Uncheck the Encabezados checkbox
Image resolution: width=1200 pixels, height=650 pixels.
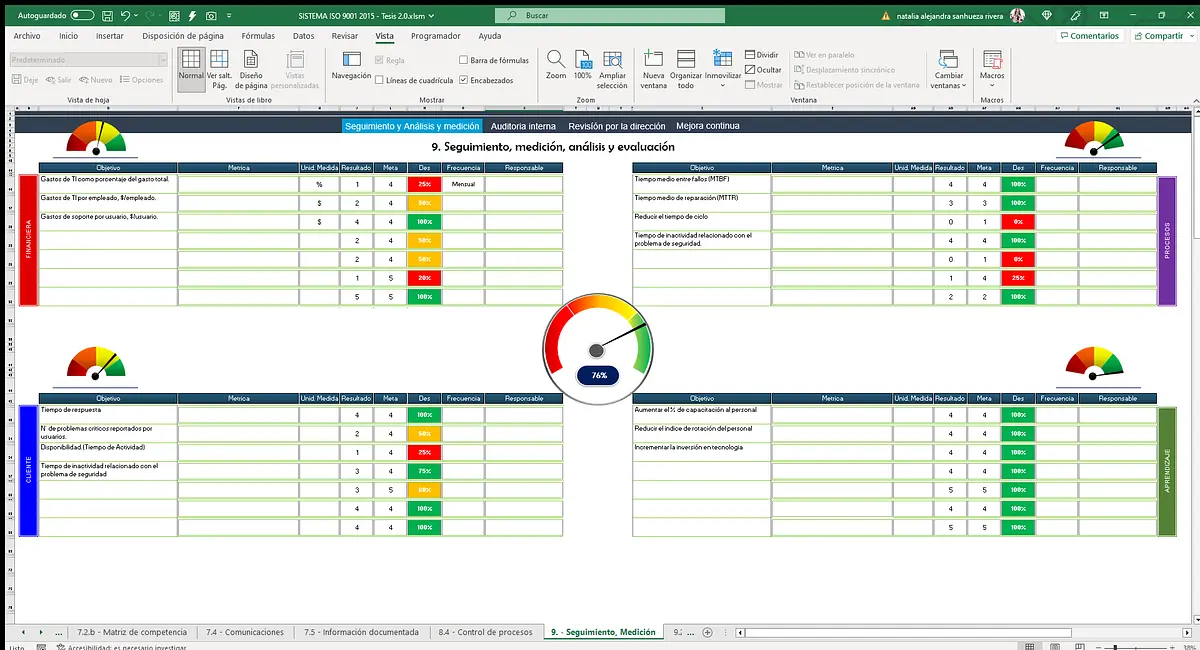463,80
